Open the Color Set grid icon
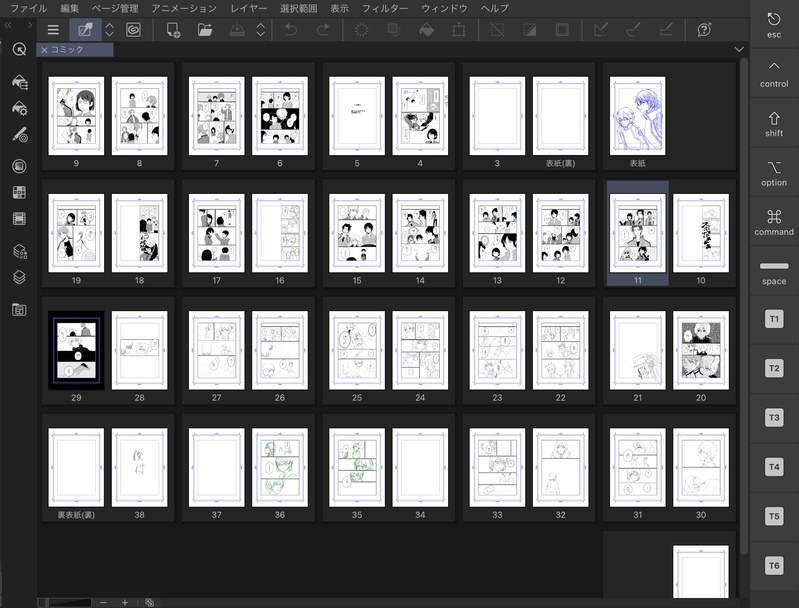 [19, 192]
